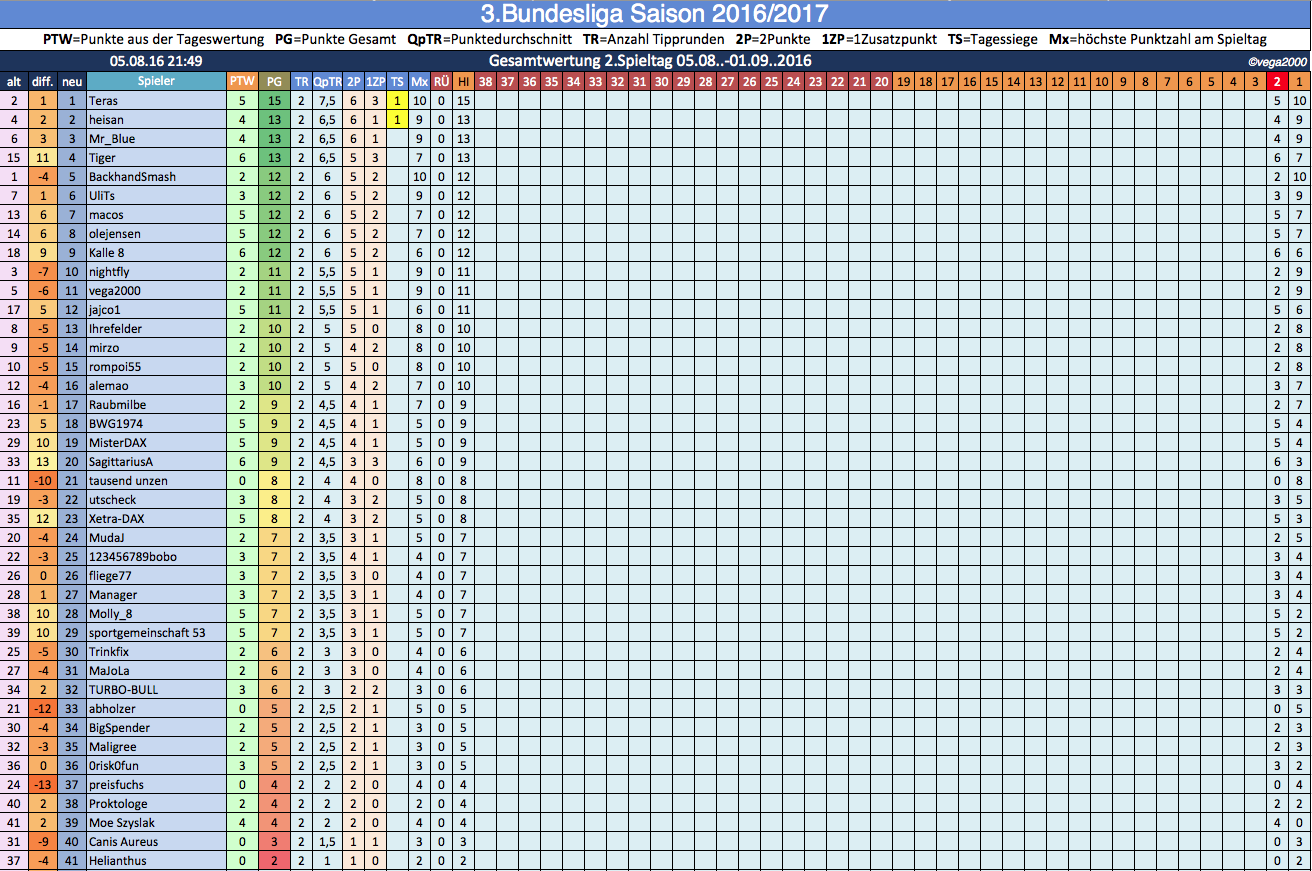This screenshot has width=1312, height=871.
Task: Select player 'BigSpender'
Action: [155, 728]
